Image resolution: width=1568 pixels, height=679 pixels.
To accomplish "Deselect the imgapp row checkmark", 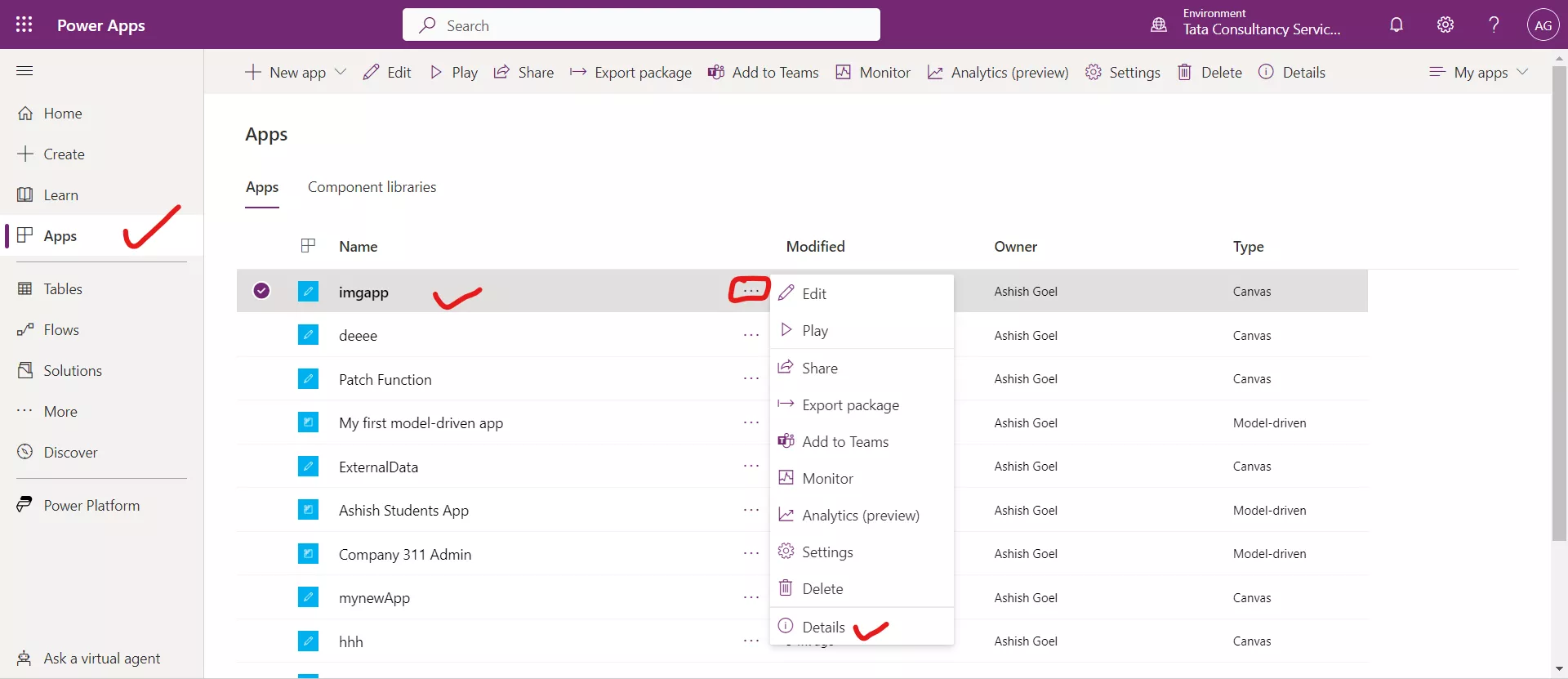I will [261, 290].
